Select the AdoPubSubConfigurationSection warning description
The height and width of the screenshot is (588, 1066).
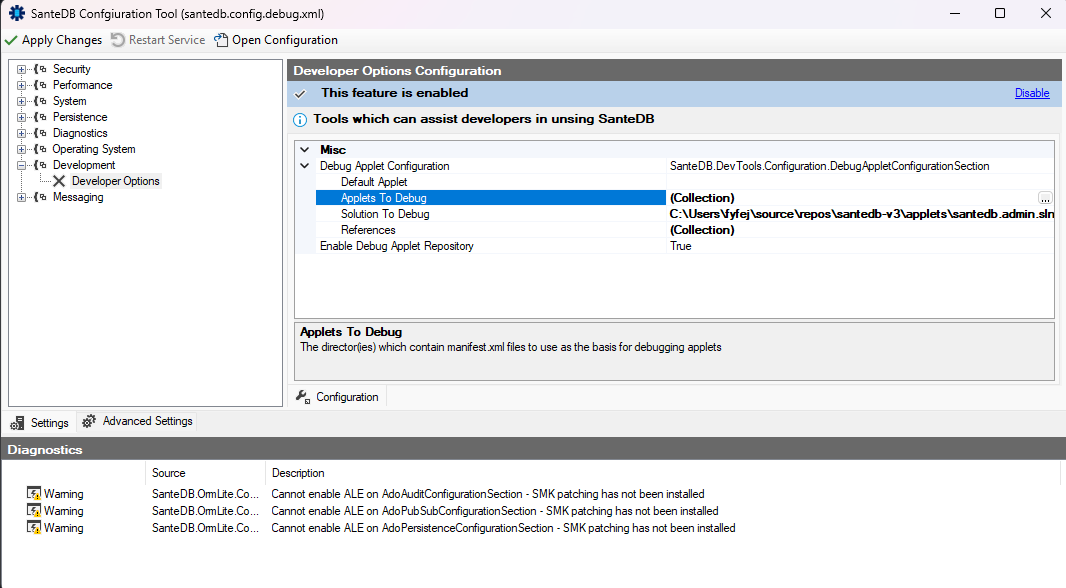coord(494,511)
